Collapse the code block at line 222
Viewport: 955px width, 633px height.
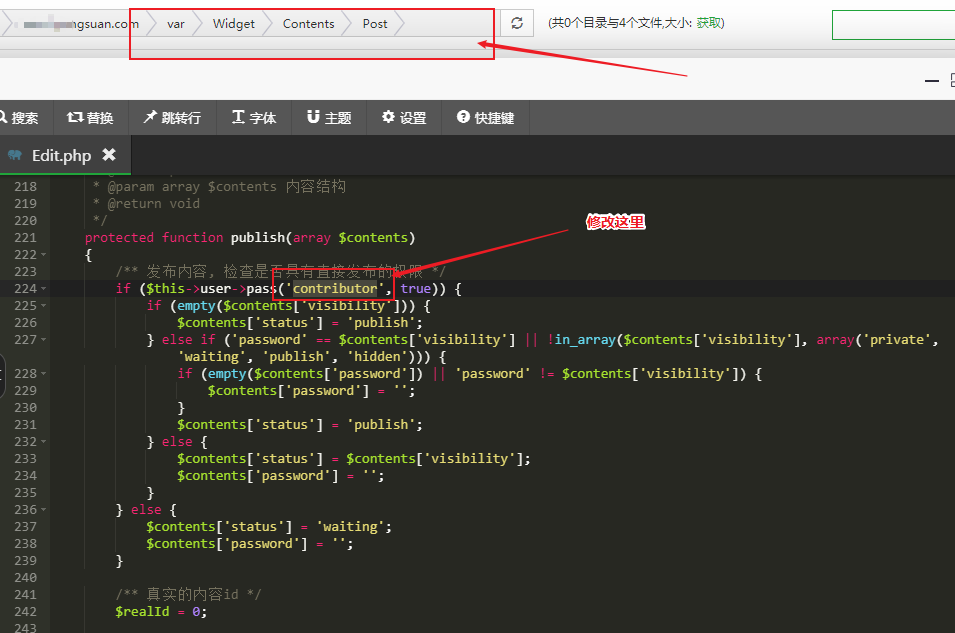[x=44, y=255]
